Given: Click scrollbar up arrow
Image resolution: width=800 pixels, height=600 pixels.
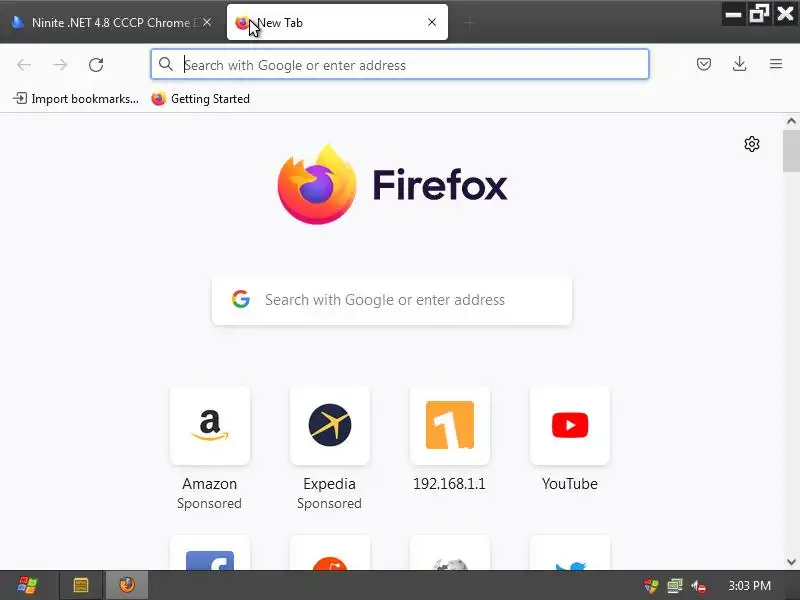Looking at the screenshot, I should click(791, 121).
